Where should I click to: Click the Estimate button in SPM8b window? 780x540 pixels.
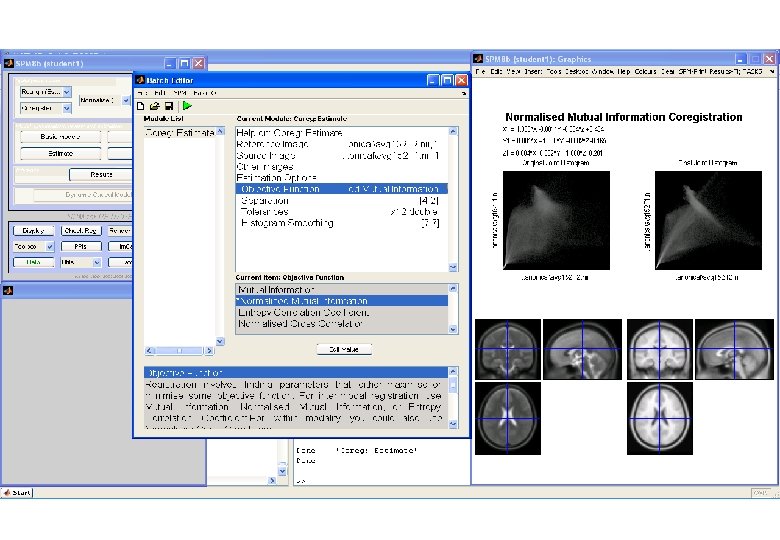60,154
